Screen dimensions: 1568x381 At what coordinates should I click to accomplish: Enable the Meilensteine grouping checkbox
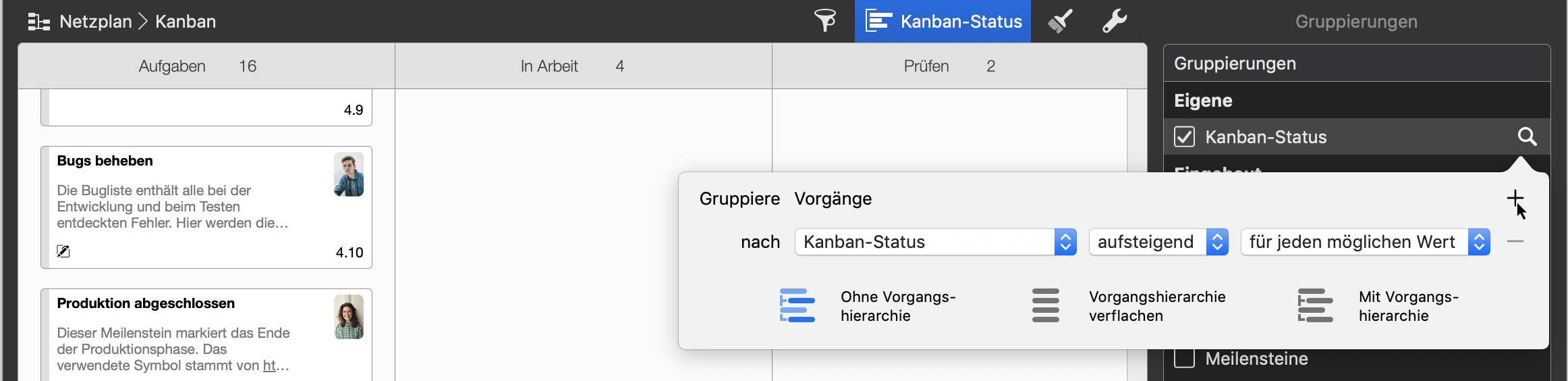pyautogui.click(x=1184, y=358)
